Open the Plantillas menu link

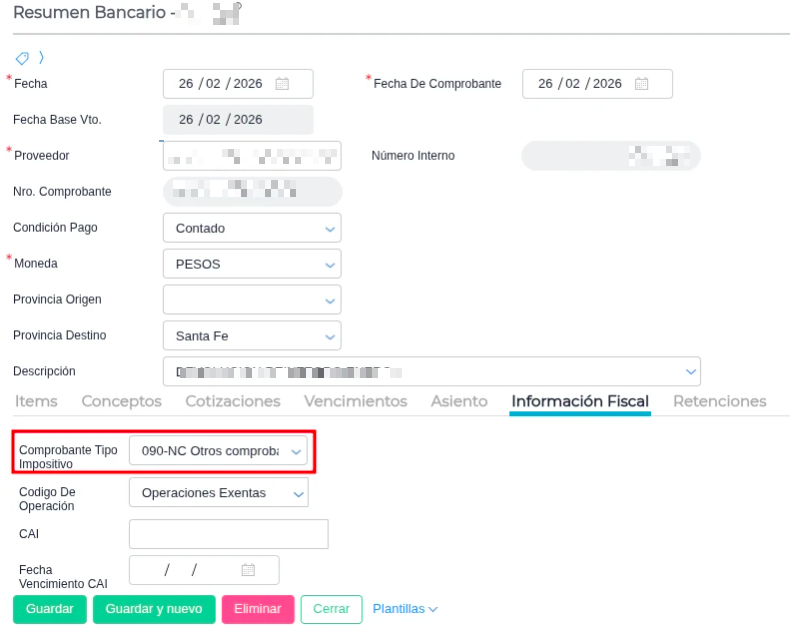(405, 609)
